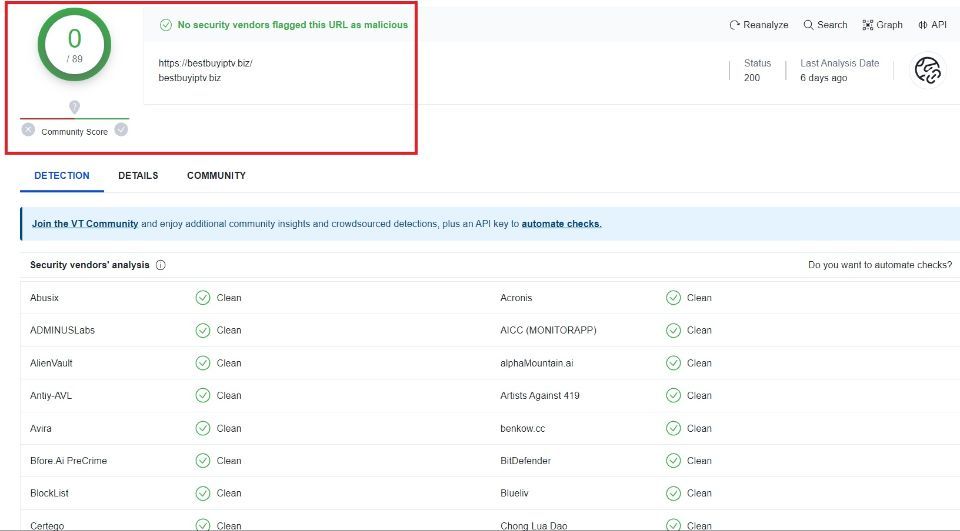The image size is (960, 531).
Task: Click the info icon beside Security vendors' analysis
Action: pos(160,265)
